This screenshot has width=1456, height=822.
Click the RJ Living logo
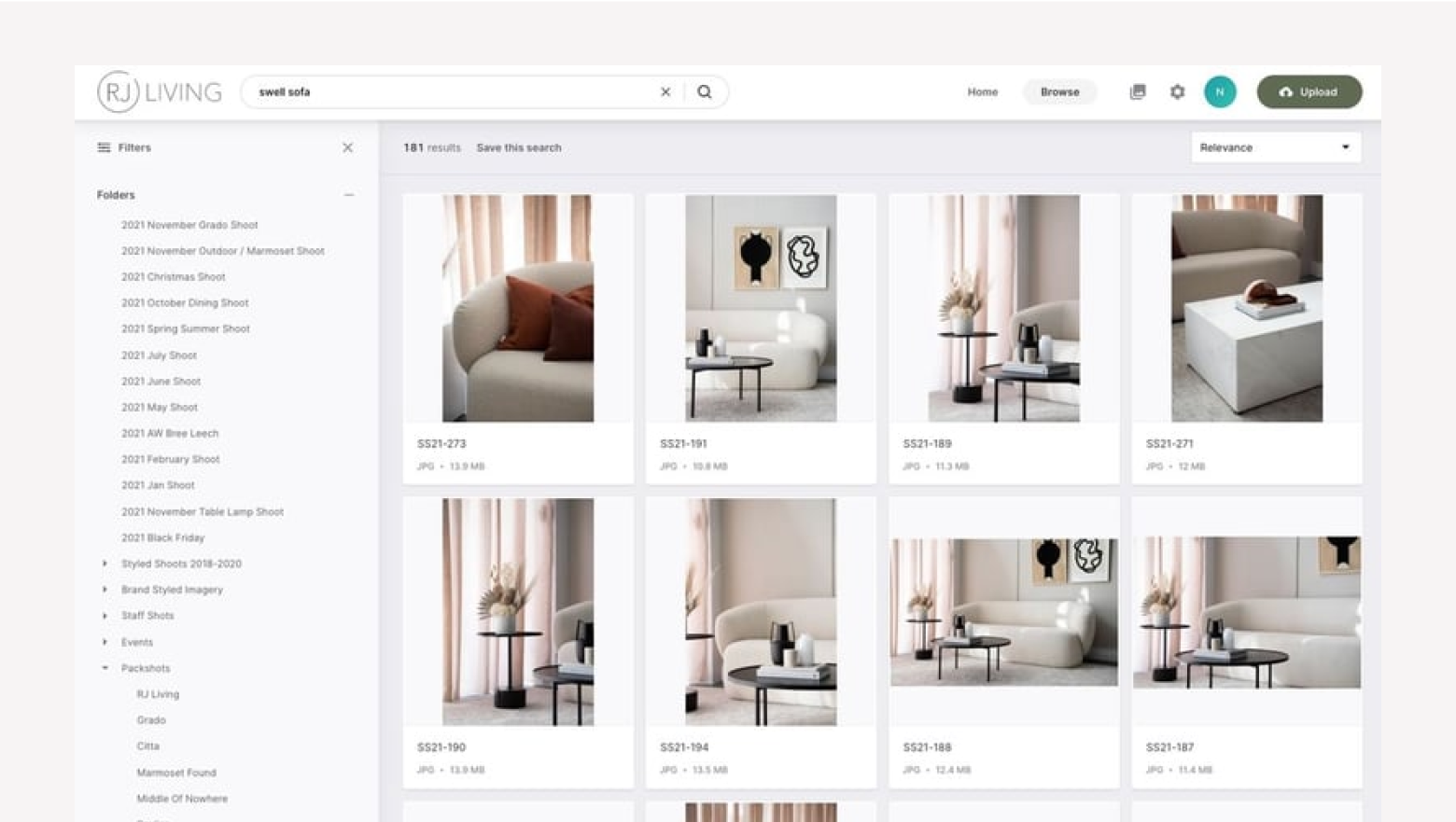160,91
